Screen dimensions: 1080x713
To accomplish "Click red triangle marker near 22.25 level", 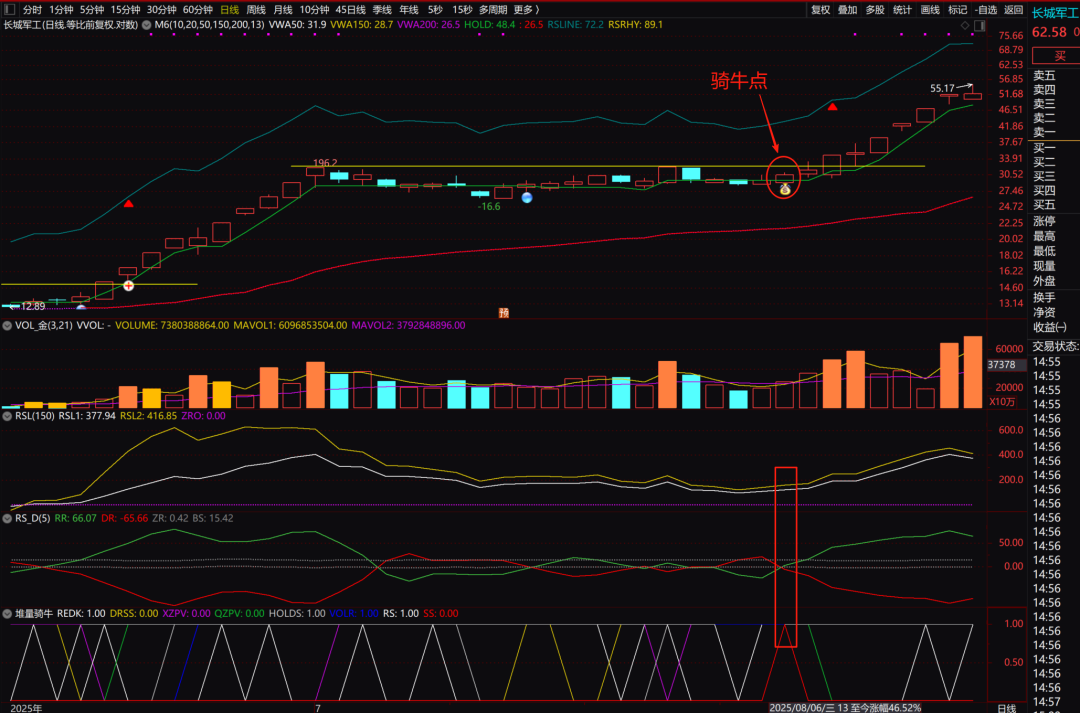I will (128, 204).
